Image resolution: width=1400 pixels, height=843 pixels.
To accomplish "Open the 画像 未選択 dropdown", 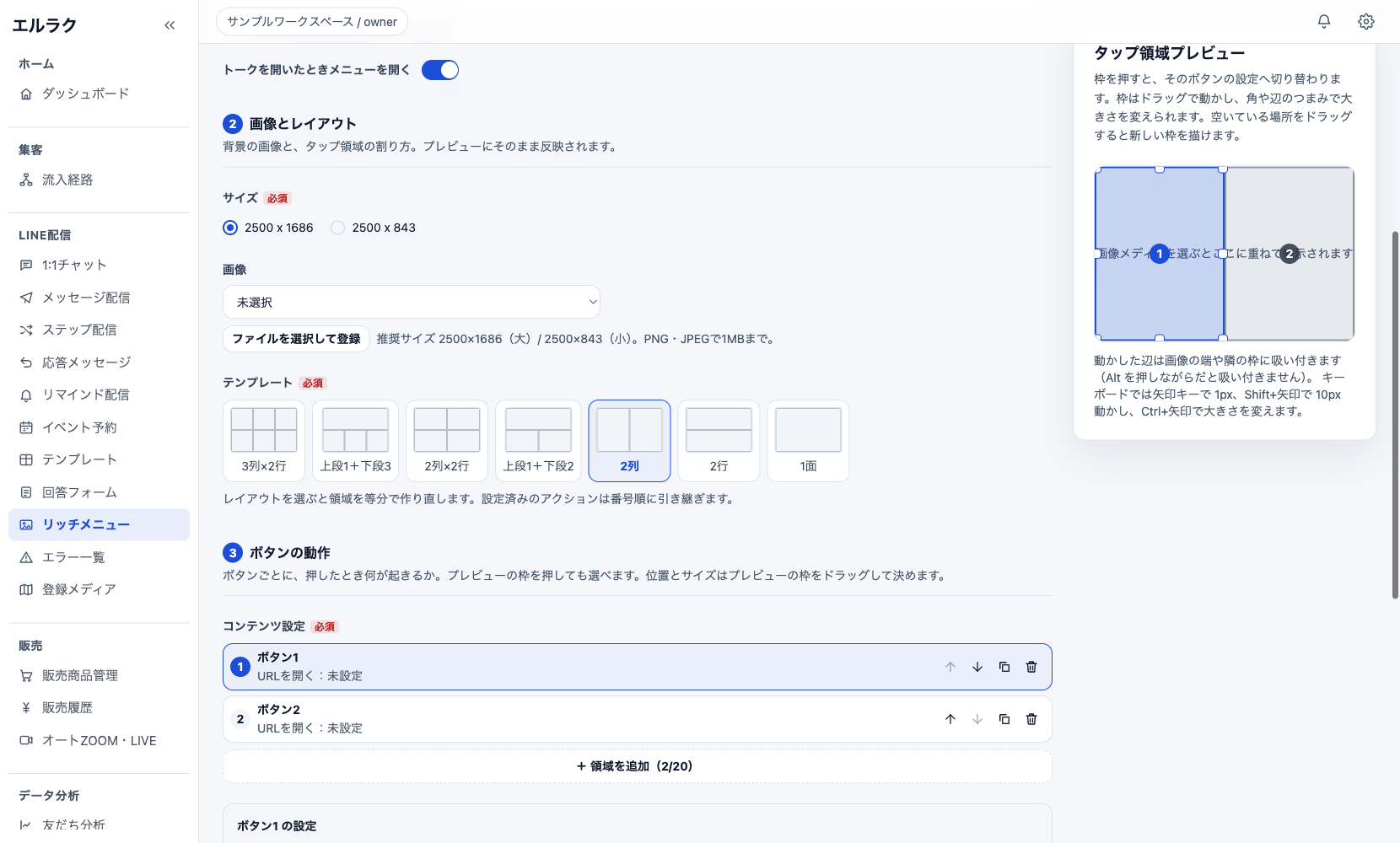I will [412, 302].
